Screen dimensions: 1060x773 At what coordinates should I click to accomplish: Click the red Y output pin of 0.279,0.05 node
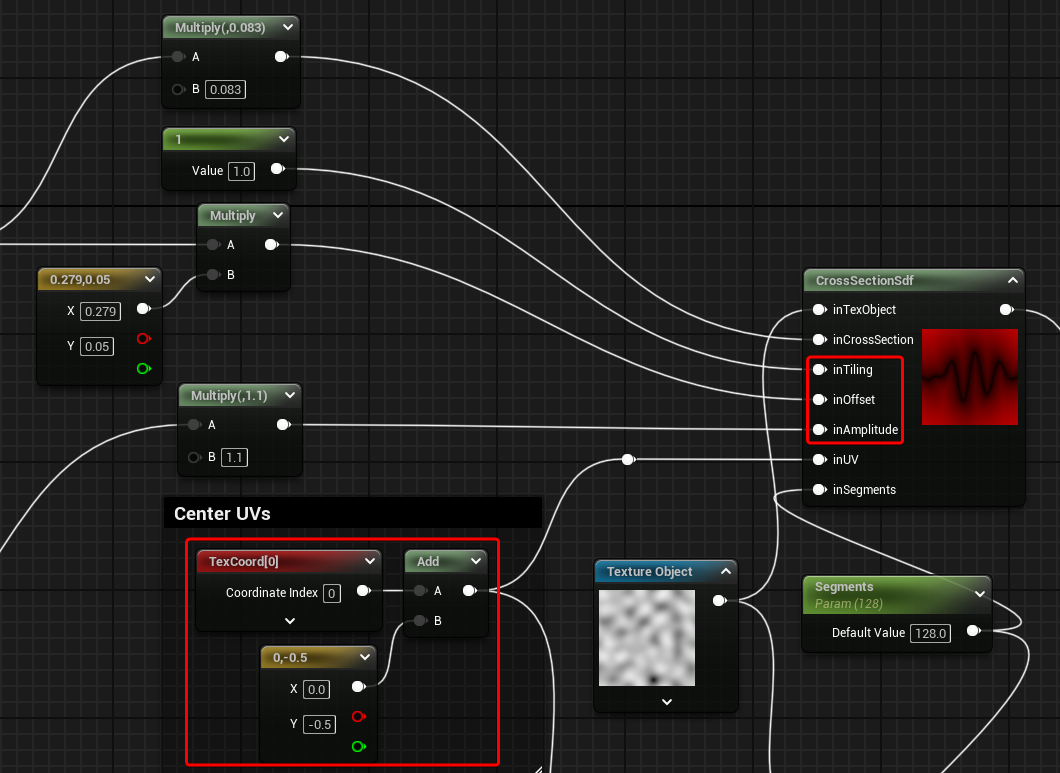pyautogui.click(x=143, y=339)
